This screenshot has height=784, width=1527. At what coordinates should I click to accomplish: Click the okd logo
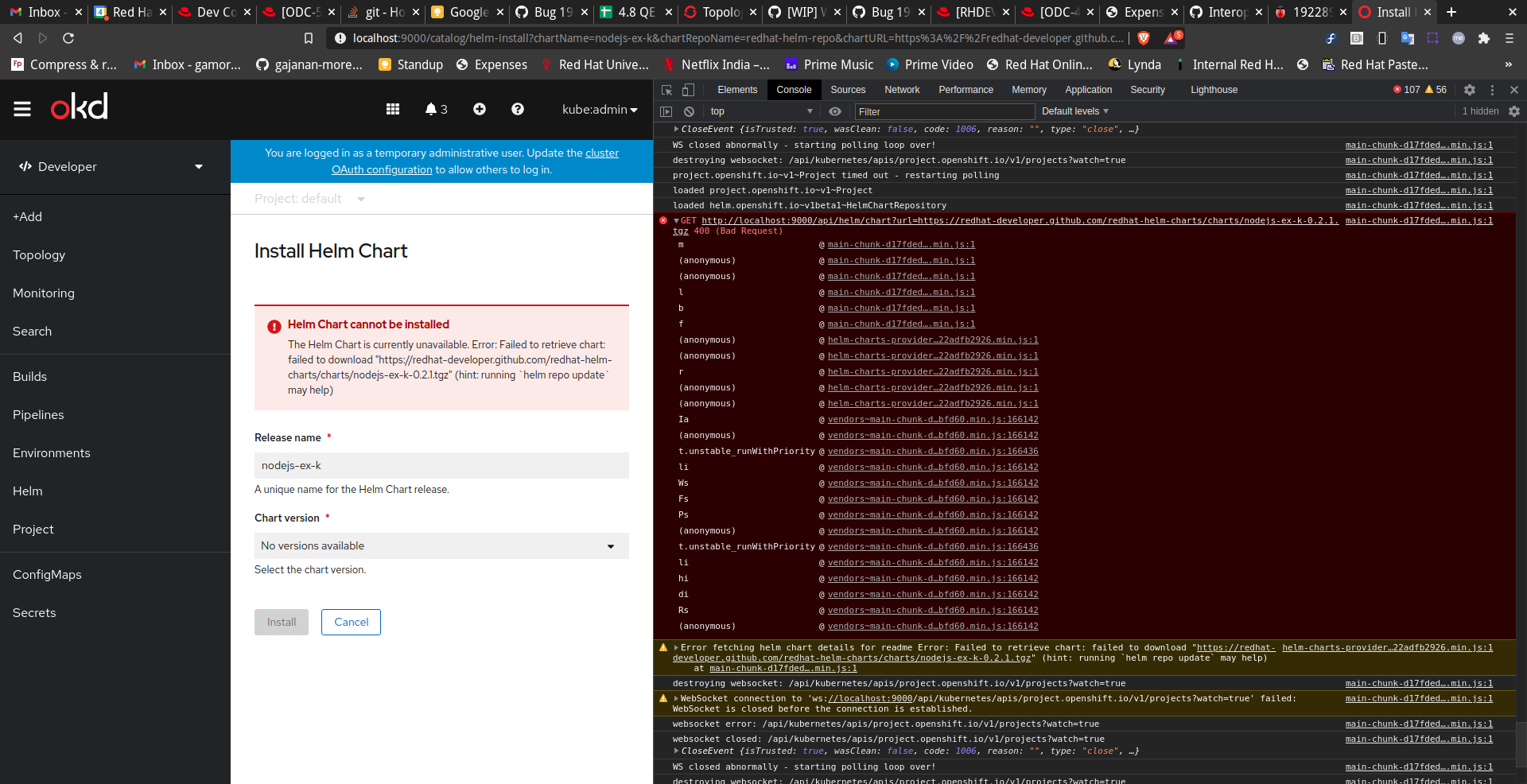click(80, 107)
